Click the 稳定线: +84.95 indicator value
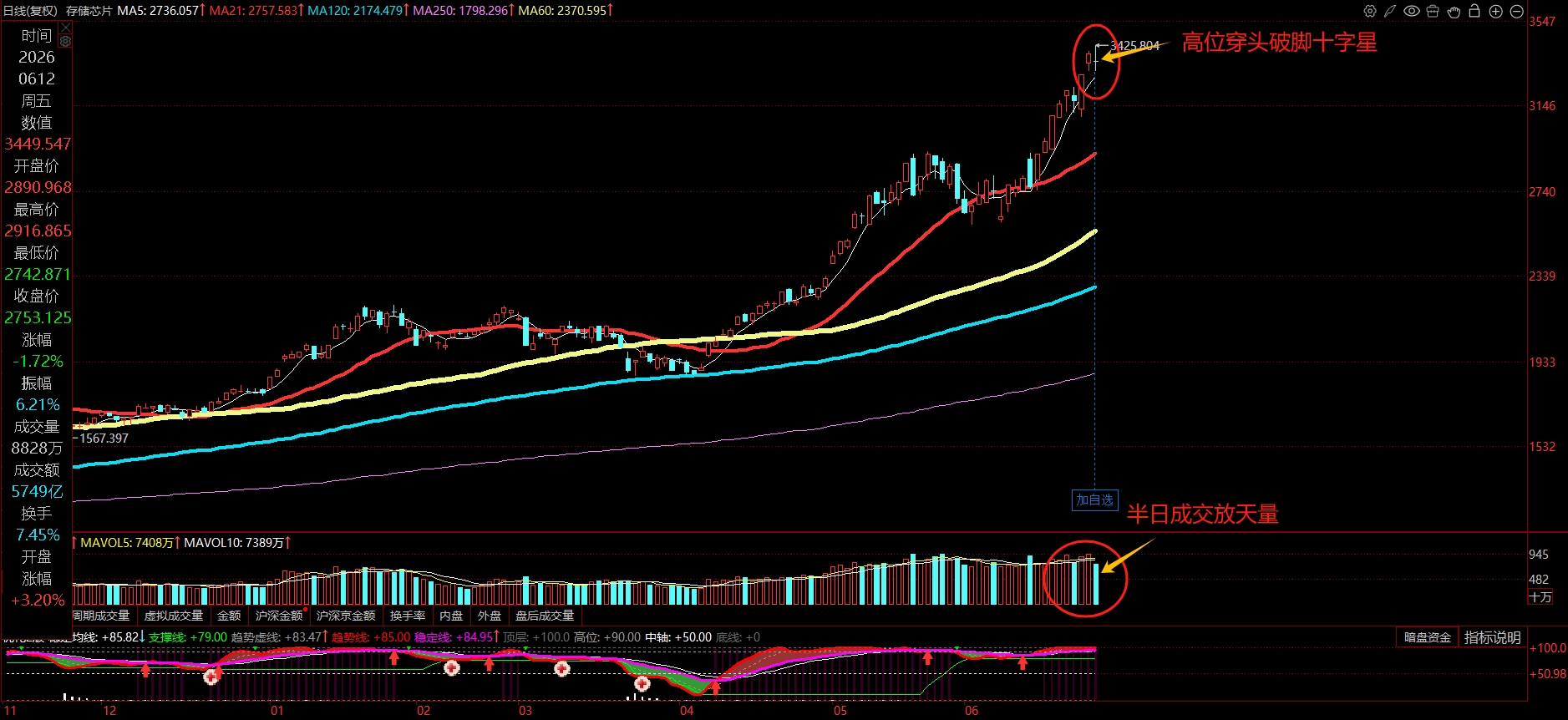Viewport: 1568px width, 720px height. point(454,637)
